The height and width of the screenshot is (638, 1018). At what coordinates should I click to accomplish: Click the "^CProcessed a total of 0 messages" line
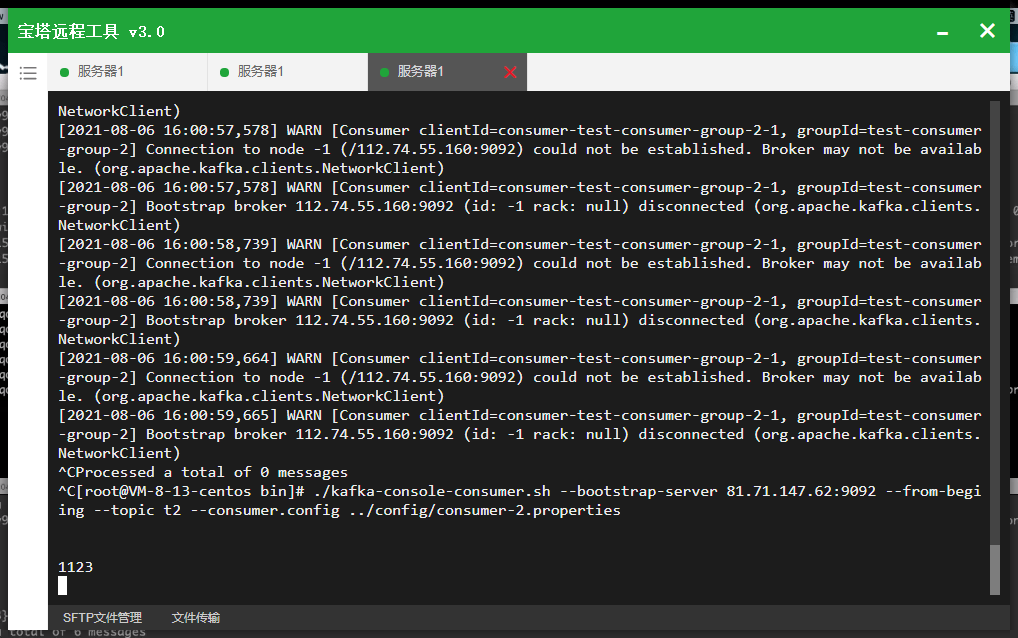203,472
